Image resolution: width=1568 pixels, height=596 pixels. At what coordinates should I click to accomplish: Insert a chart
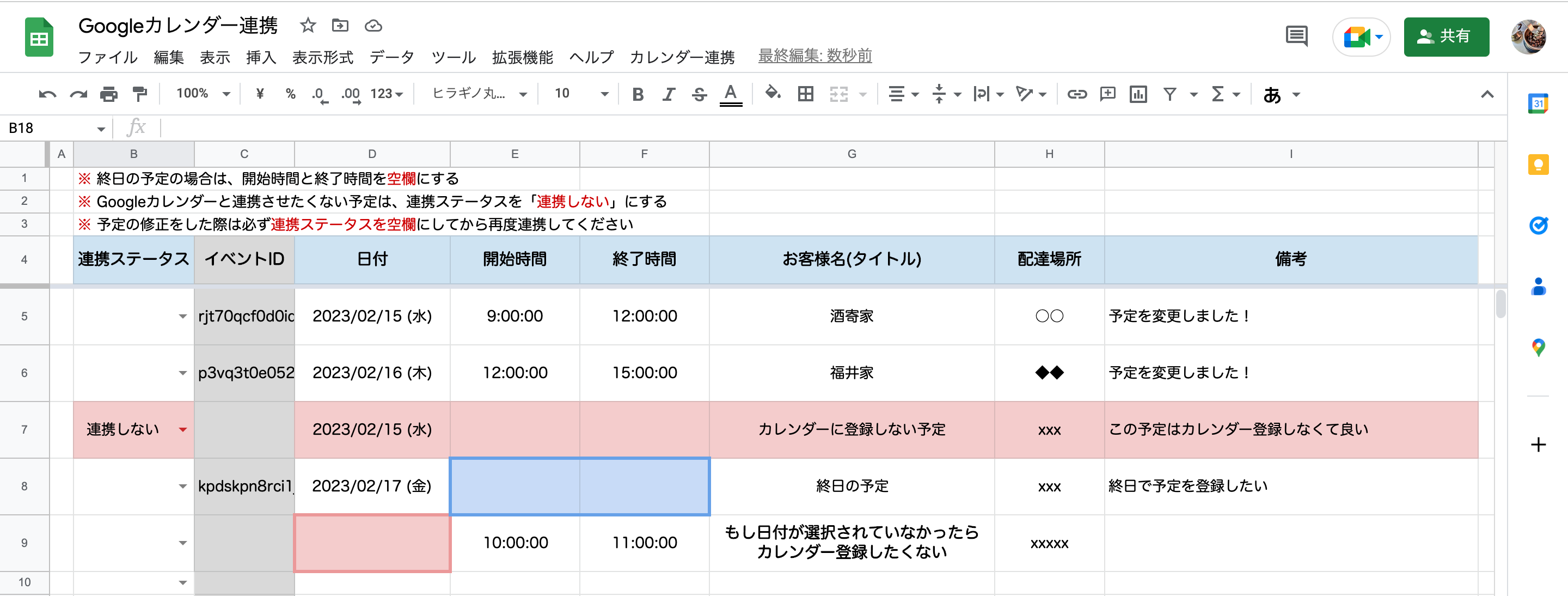[1138, 94]
